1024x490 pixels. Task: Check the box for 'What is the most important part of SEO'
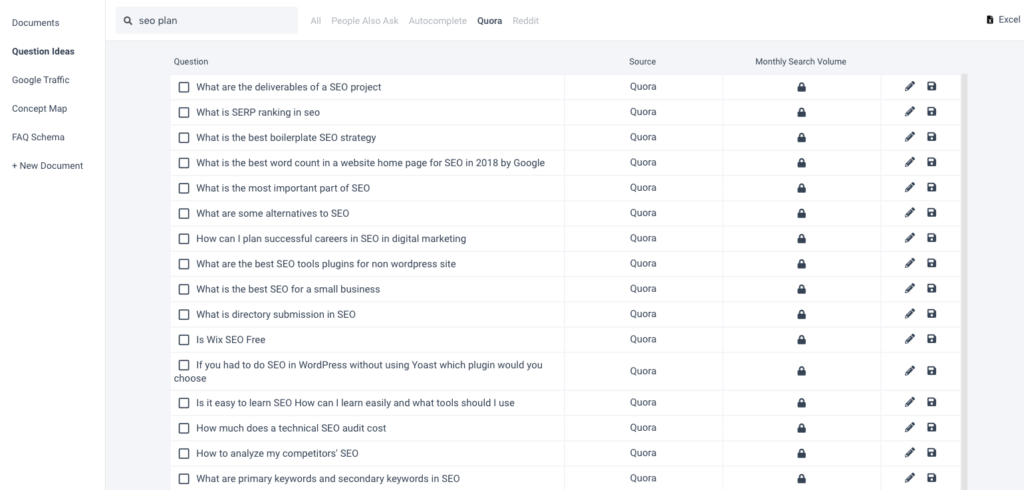tap(184, 188)
